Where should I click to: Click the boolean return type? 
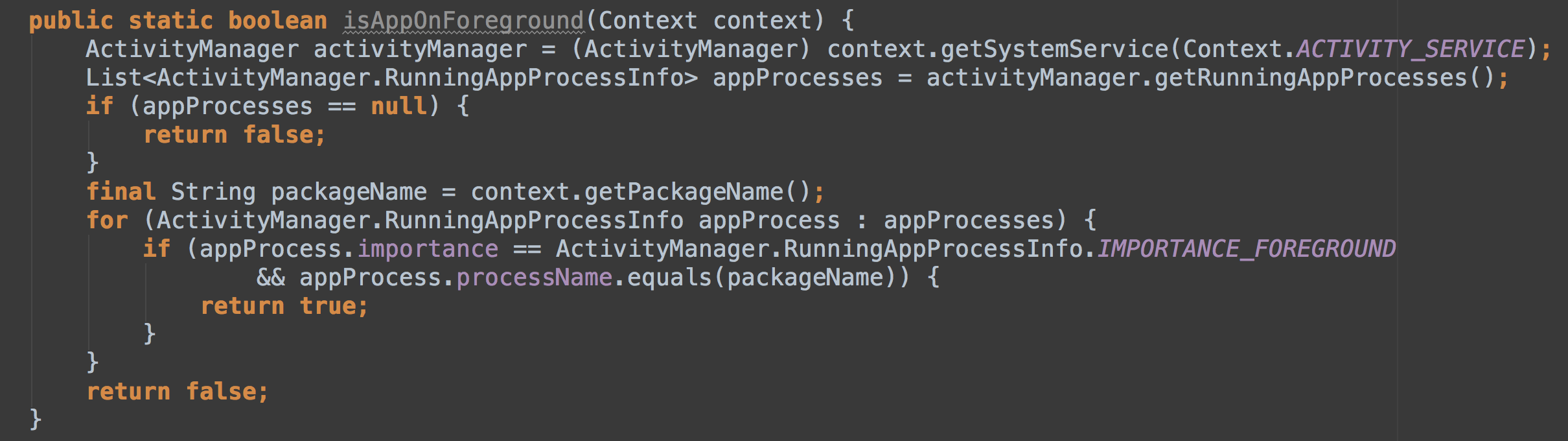click(277, 21)
